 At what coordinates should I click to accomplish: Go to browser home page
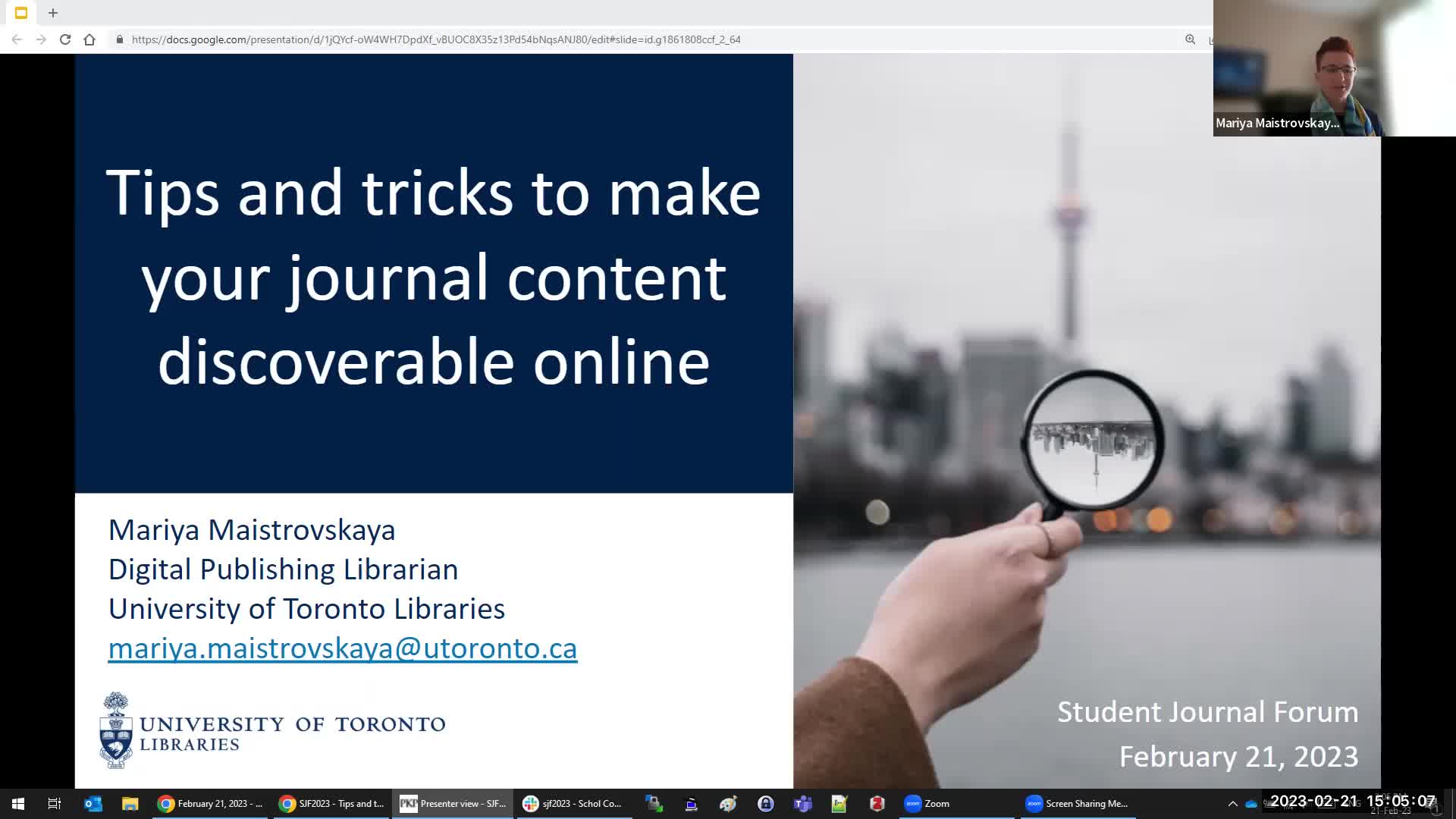[x=89, y=39]
